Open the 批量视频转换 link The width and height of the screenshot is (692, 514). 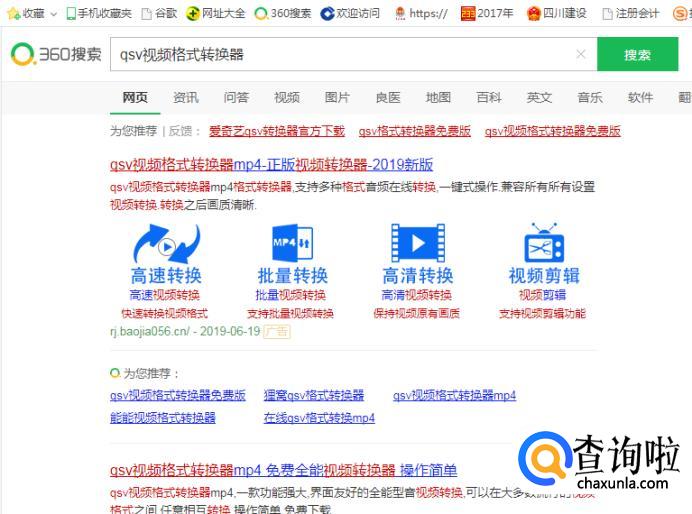tap(290, 295)
